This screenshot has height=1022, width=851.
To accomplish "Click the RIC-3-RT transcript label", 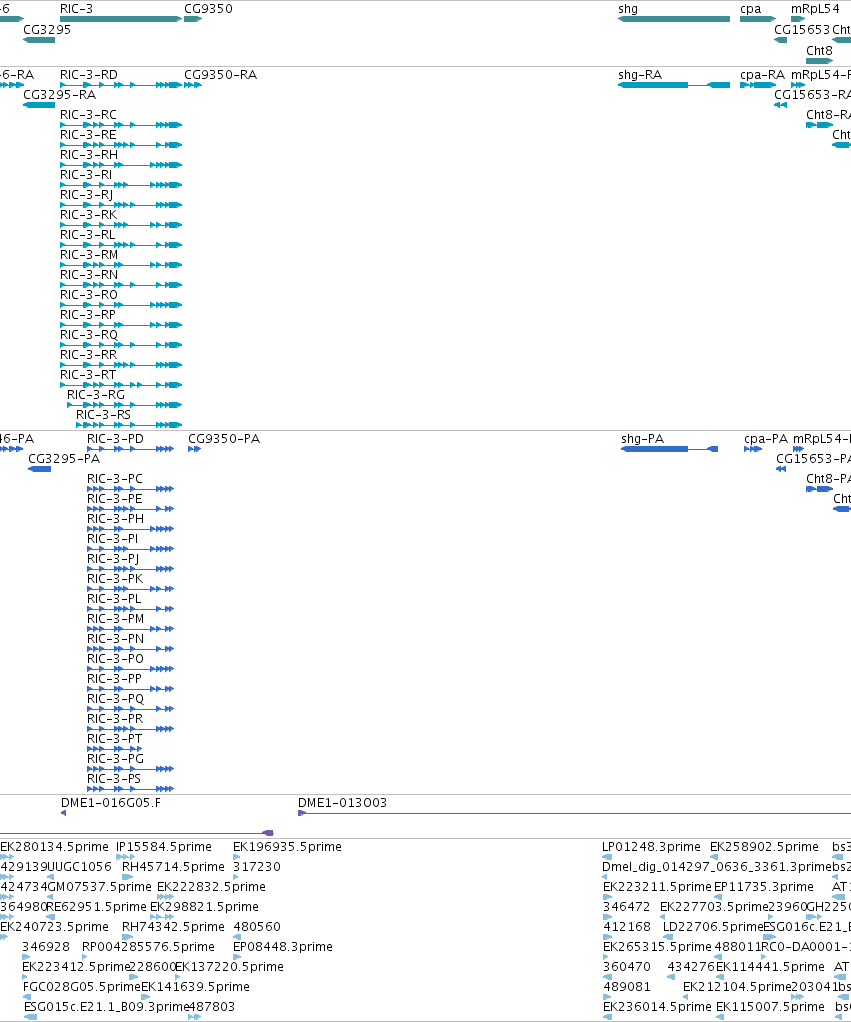I will 88,375.
